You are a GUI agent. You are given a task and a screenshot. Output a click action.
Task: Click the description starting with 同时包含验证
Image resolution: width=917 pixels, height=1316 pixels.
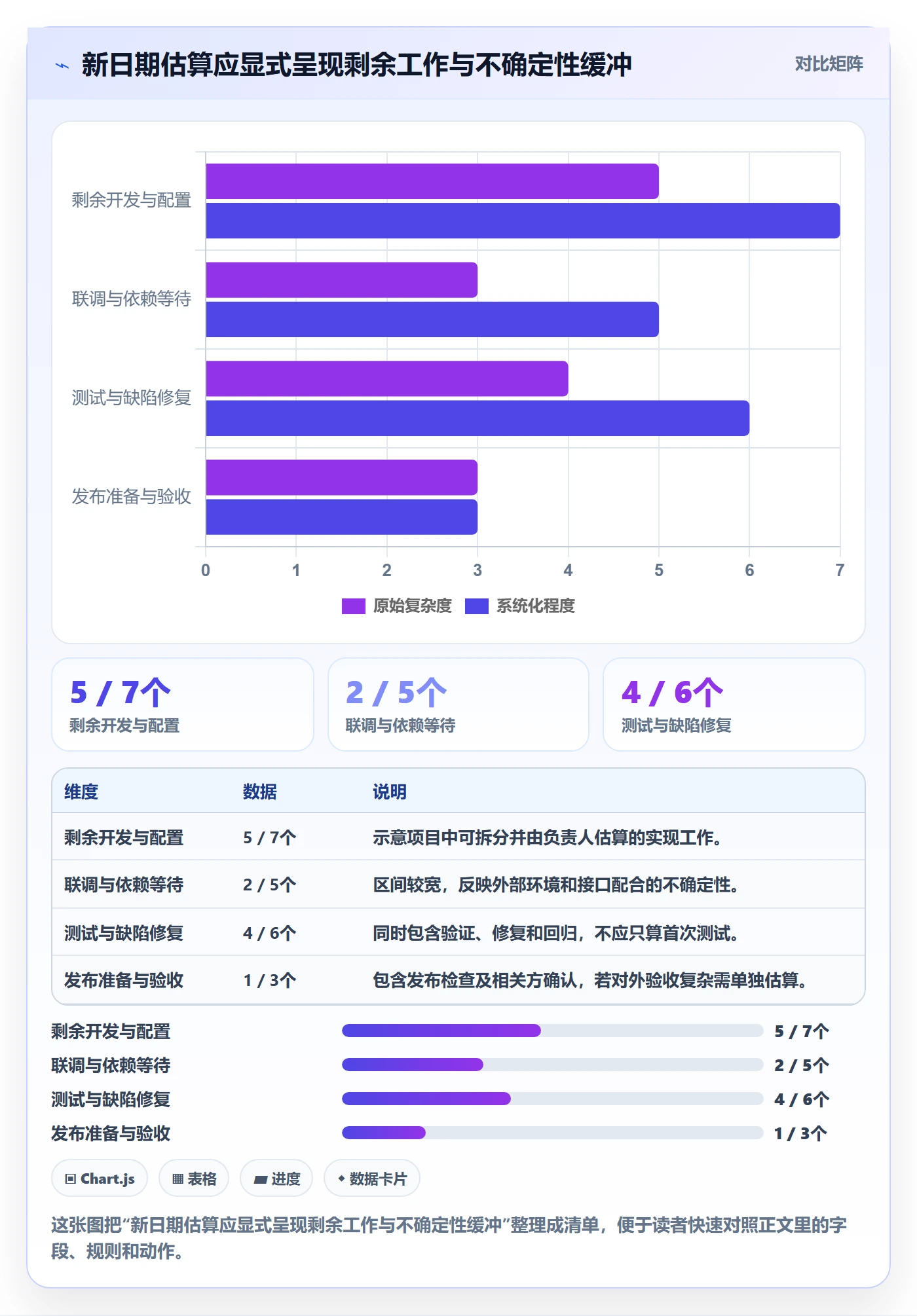556,933
